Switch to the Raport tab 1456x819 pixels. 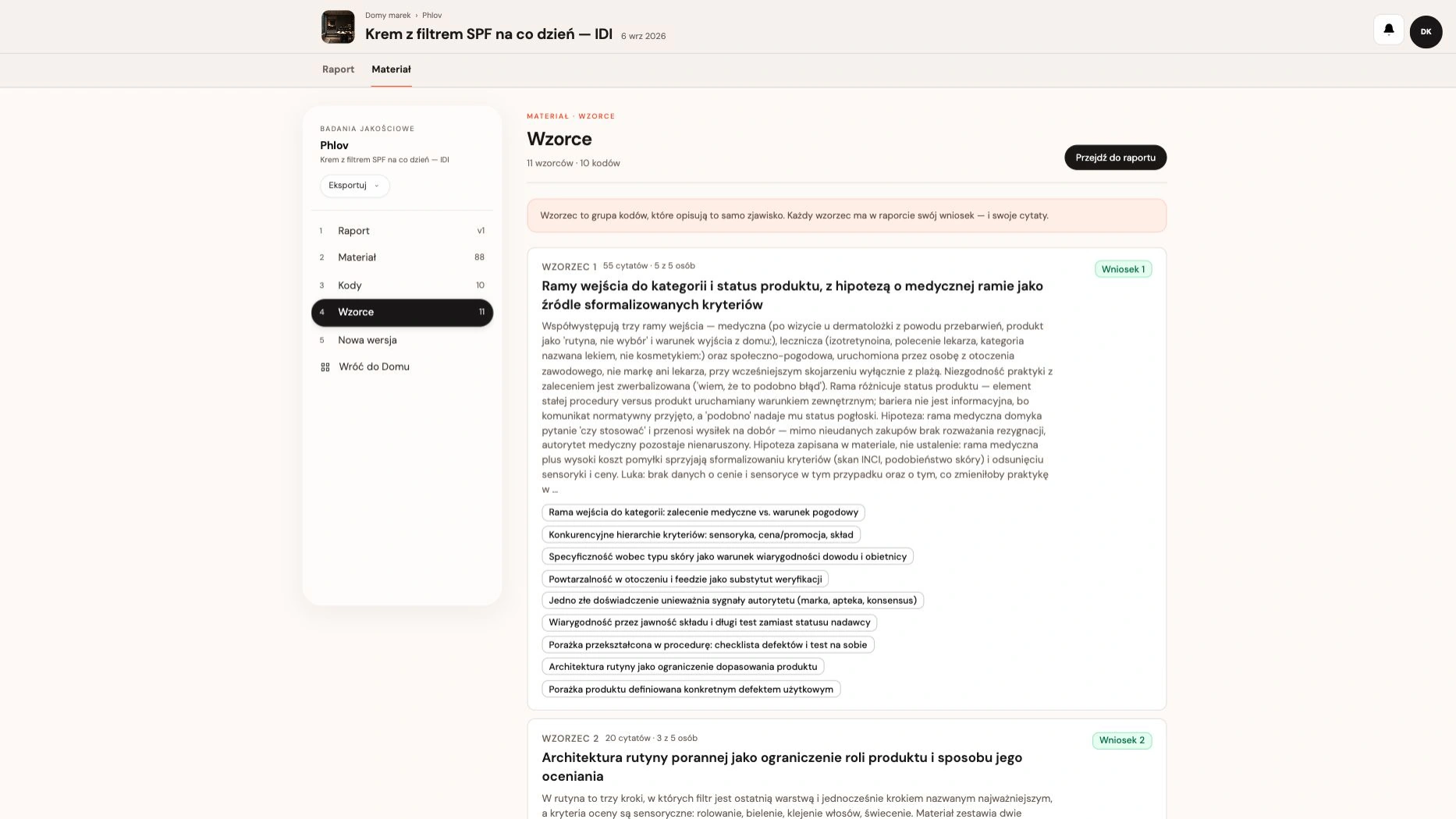[x=338, y=69]
